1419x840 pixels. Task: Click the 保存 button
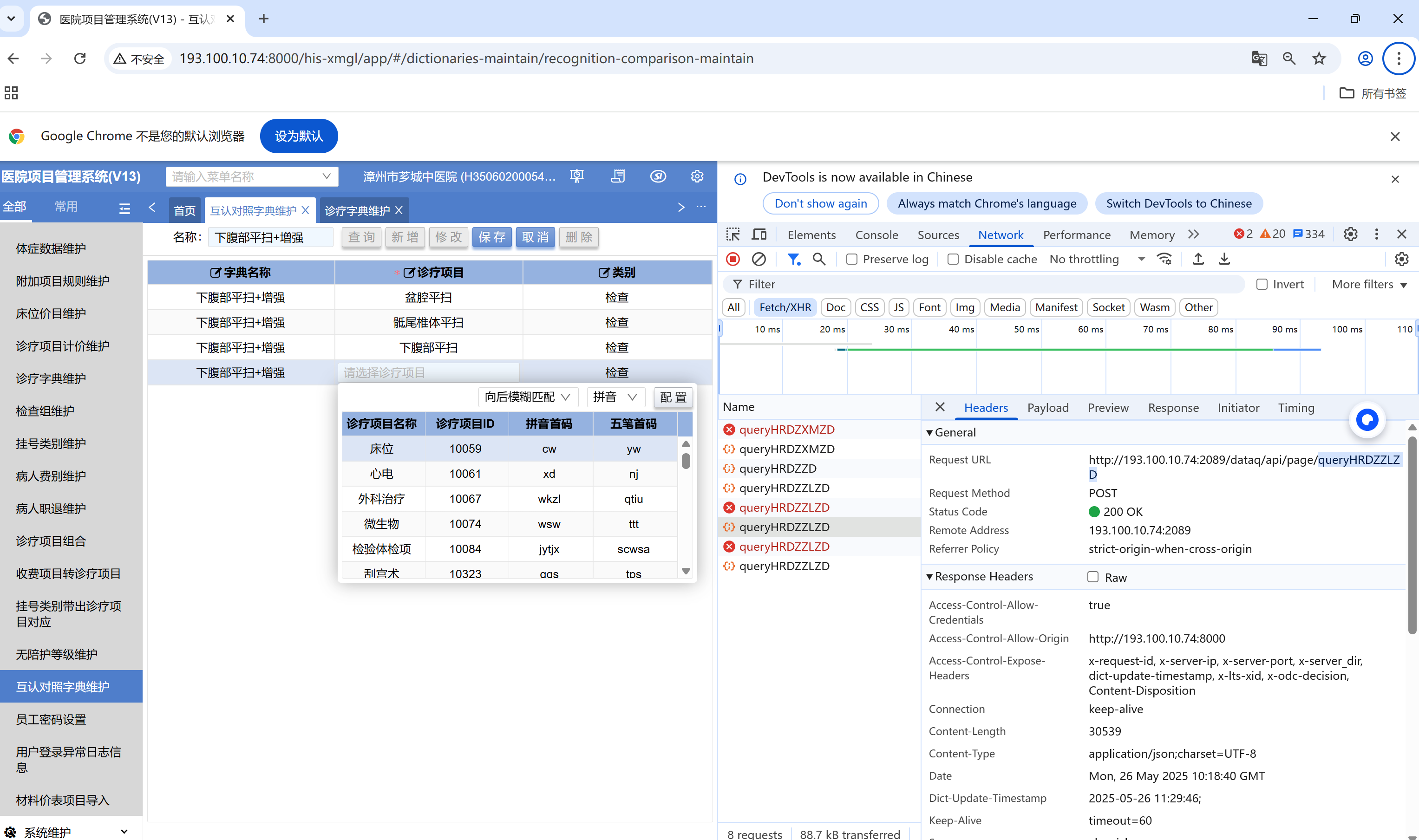point(491,237)
